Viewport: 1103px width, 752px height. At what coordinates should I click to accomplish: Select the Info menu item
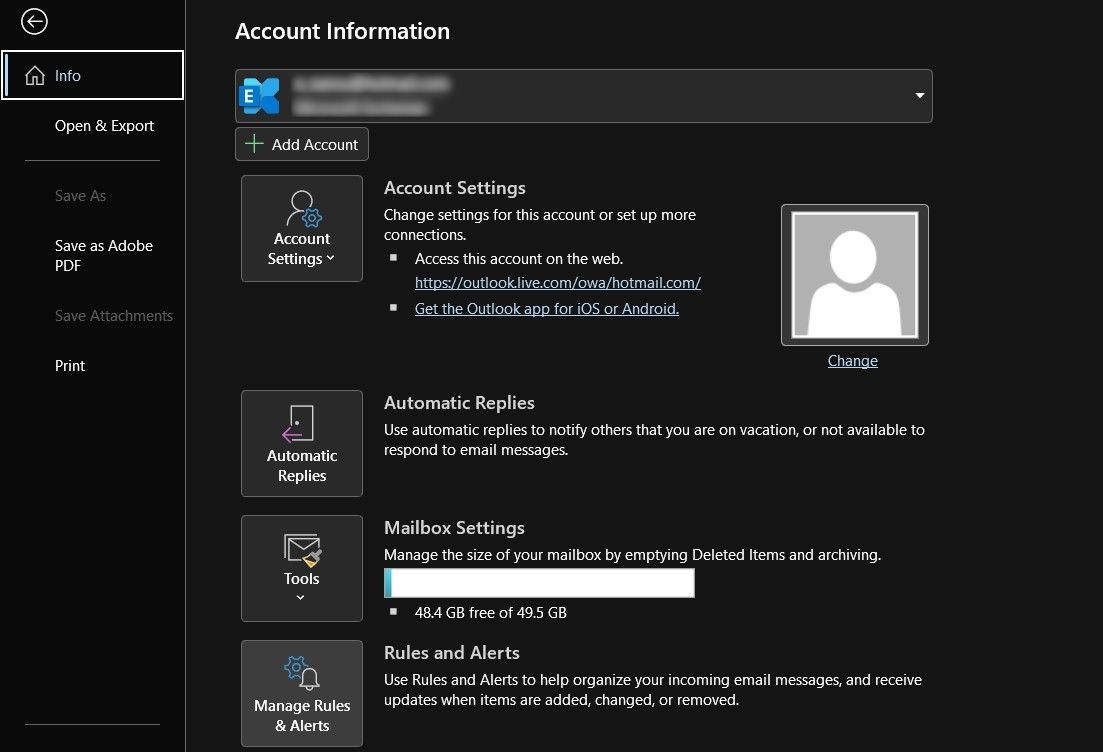click(93, 75)
